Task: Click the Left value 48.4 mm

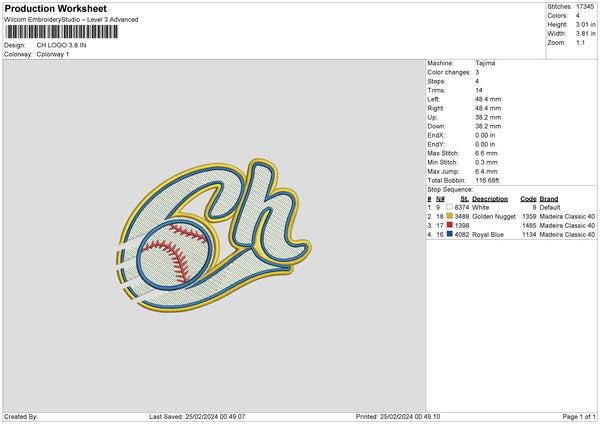Action: (488, 99)
